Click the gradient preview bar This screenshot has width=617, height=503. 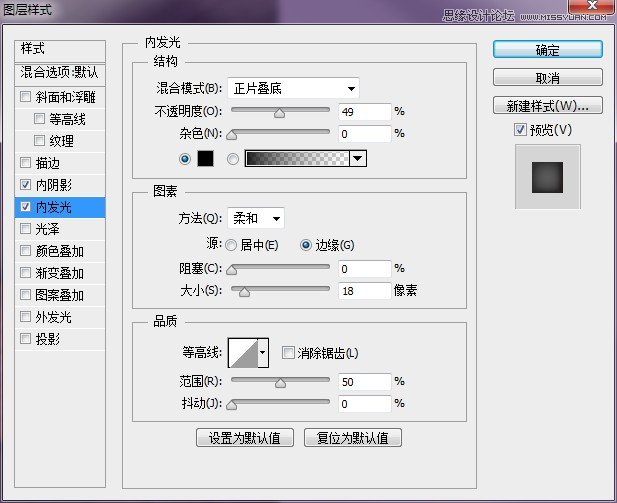(297, 159)
